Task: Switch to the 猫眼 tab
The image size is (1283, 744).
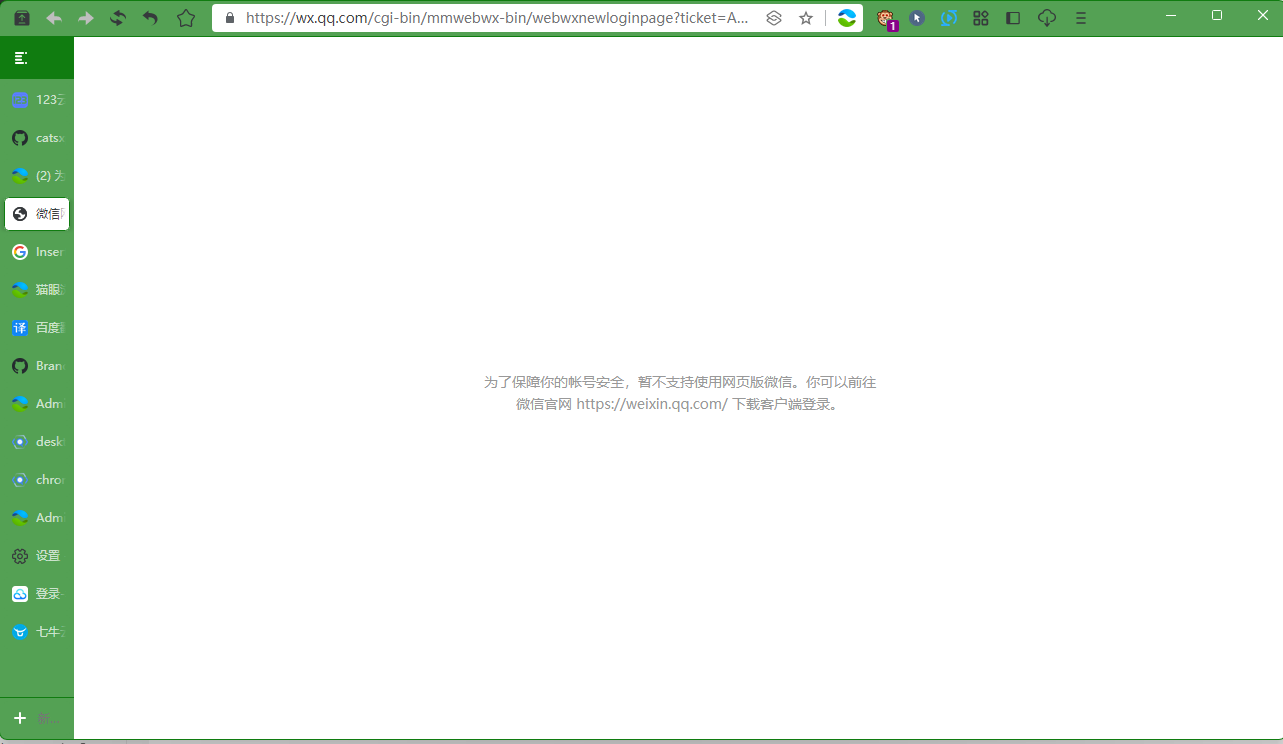Action: click(37, 290)
